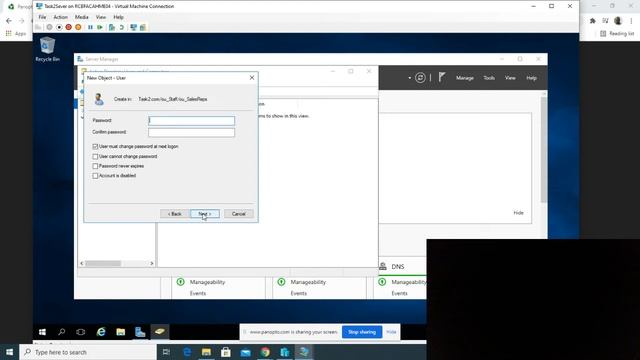Click Hide link in sharing notification bar
The image size is (640, 360).
pos(391,332)
